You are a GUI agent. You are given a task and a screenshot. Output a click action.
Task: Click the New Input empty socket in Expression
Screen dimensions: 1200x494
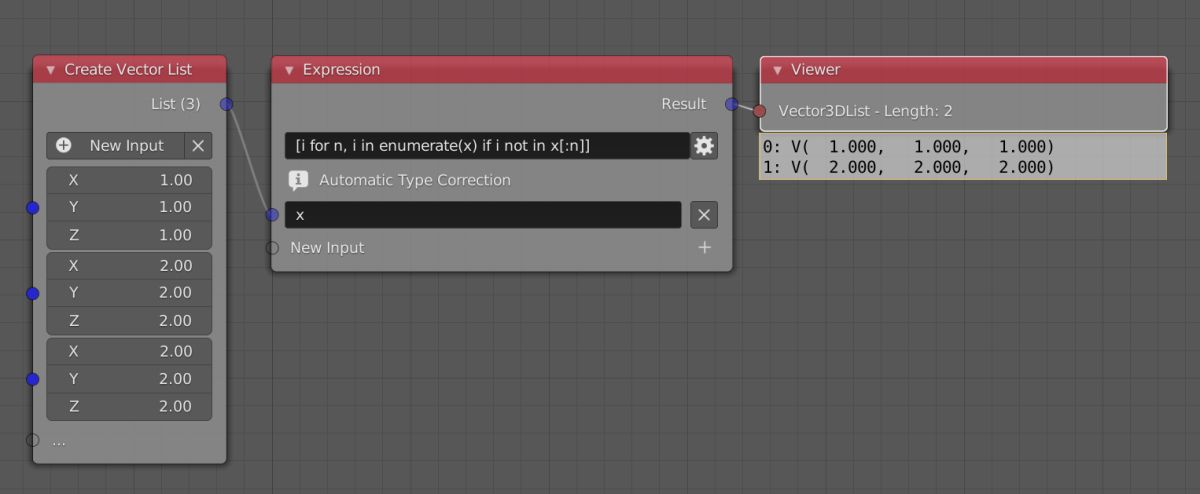pyautogui.click(x=272, y=247)
